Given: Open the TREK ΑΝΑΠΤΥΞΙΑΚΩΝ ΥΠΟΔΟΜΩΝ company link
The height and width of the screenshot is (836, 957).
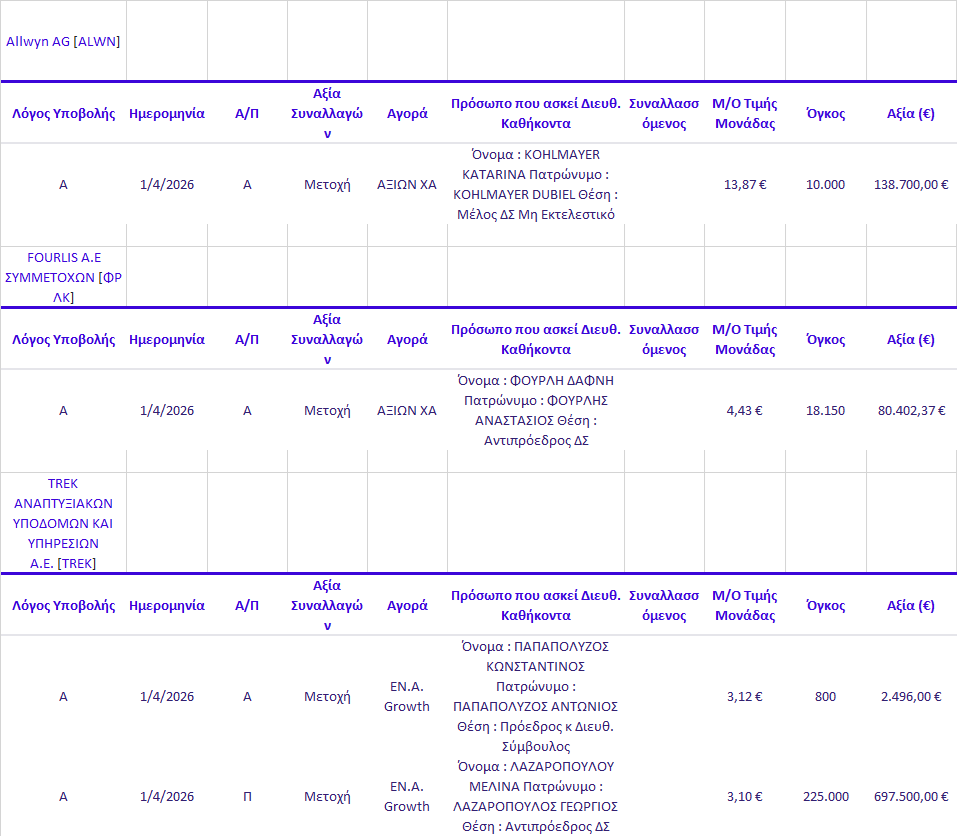Looking at the screenshot, I should point(63,524).
